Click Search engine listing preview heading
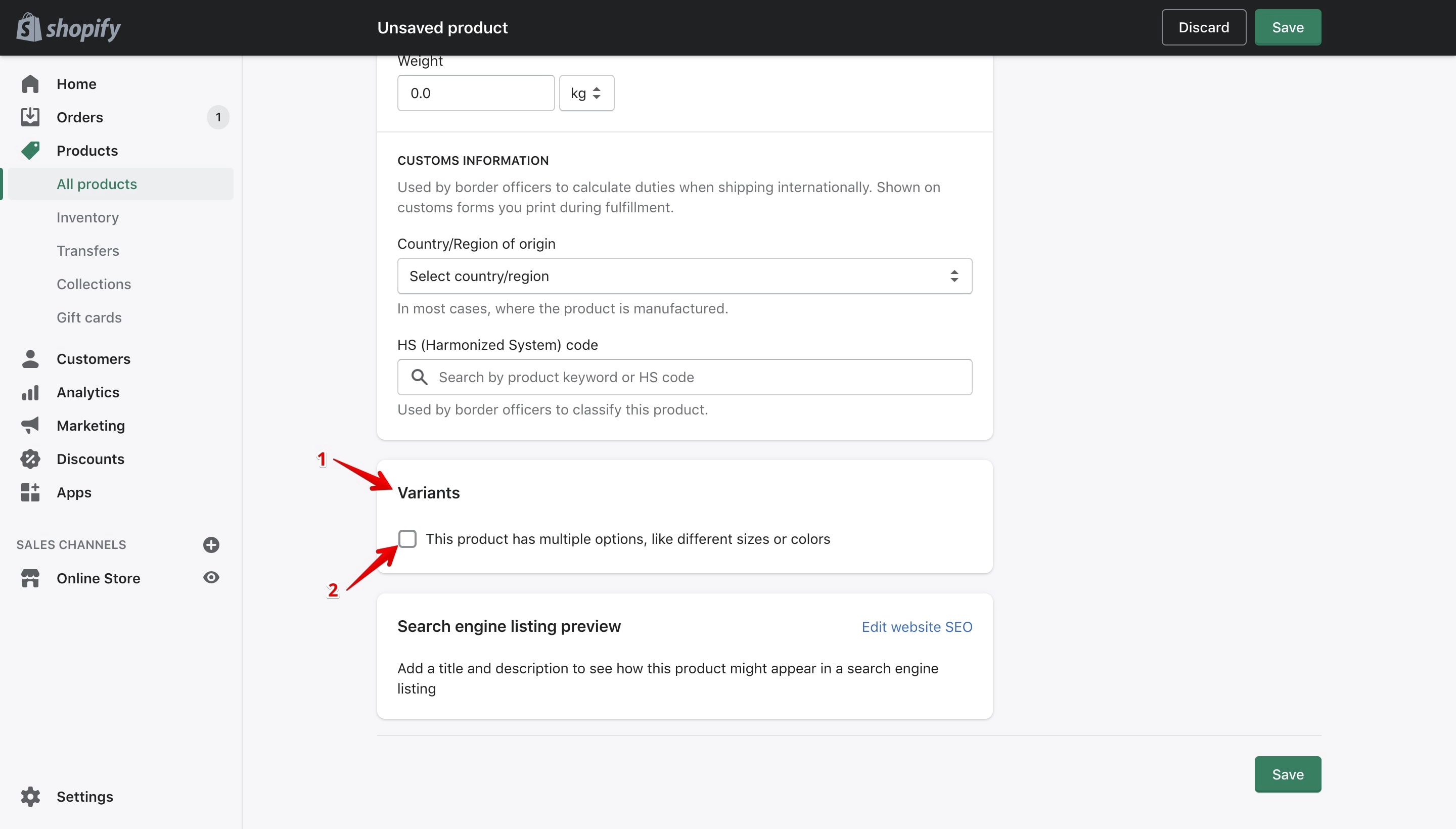1456x829 pixels. (x=509, y=626)
